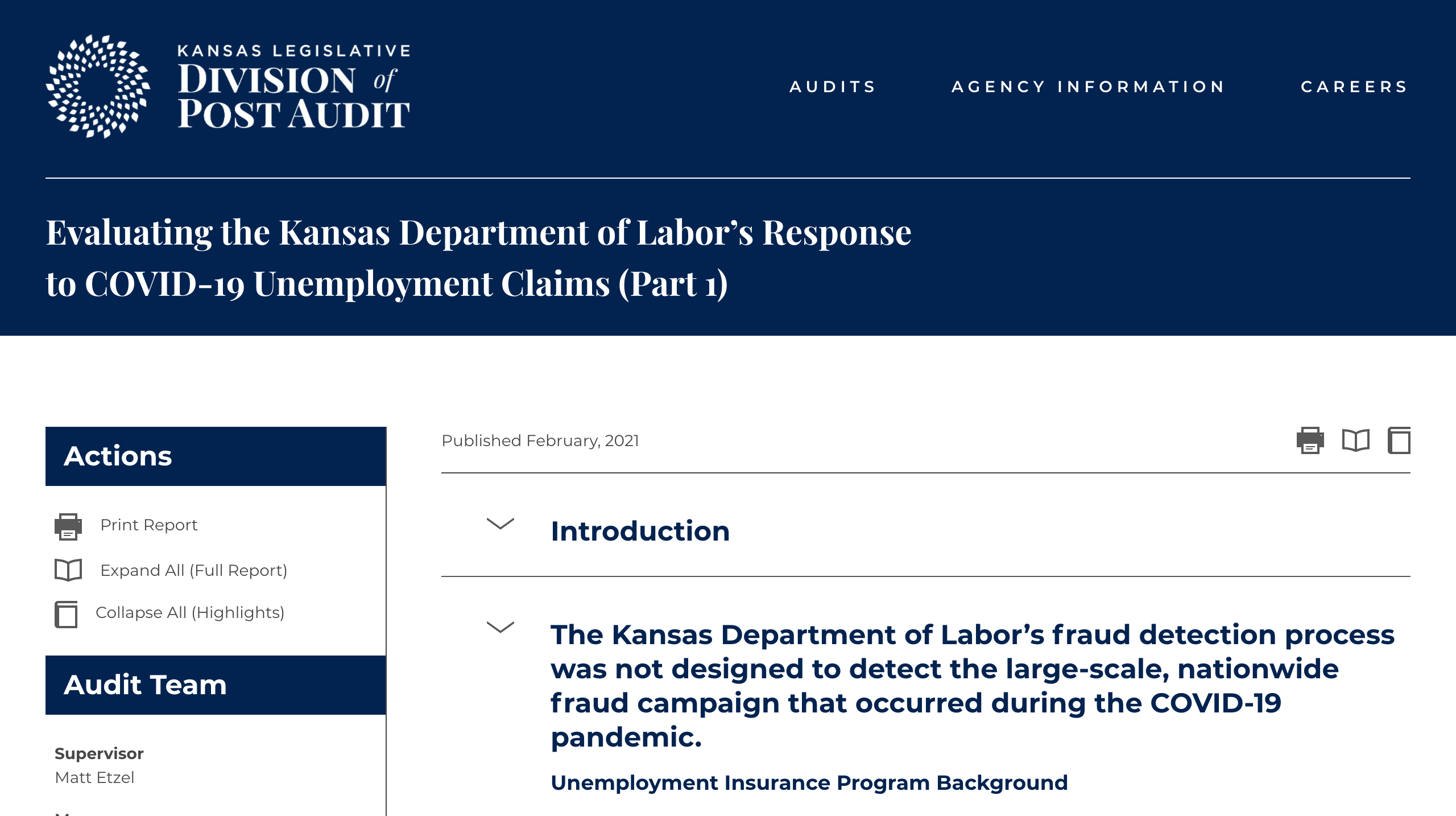
Task: Click the Division of Post Audit sunflower logo
Action: 98,86
